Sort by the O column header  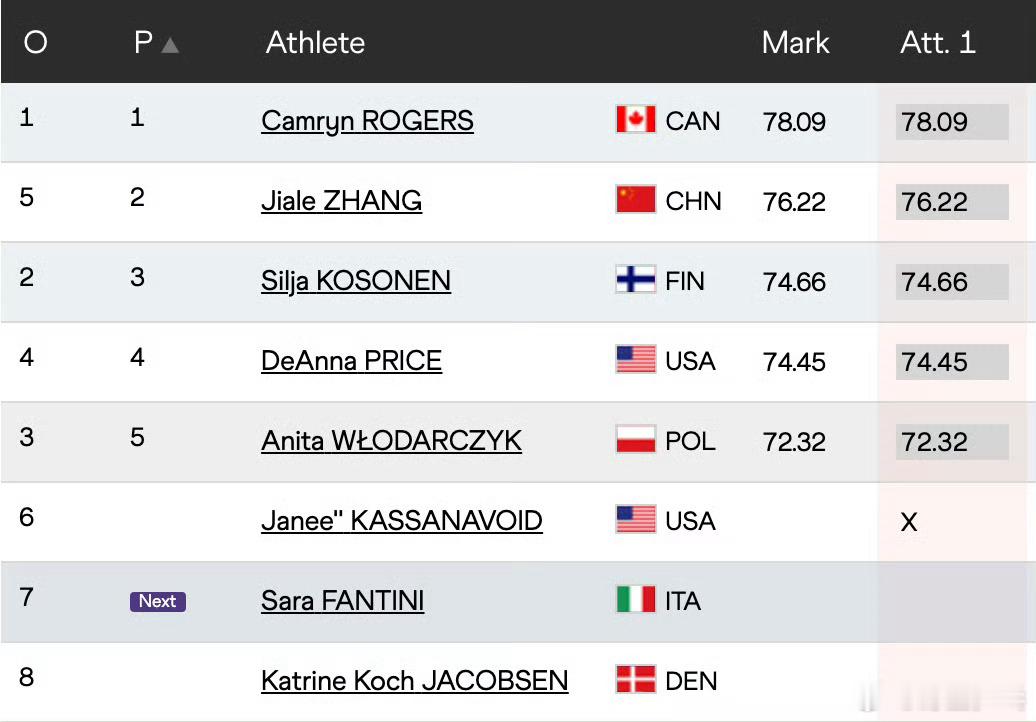[x=36, y=42]
